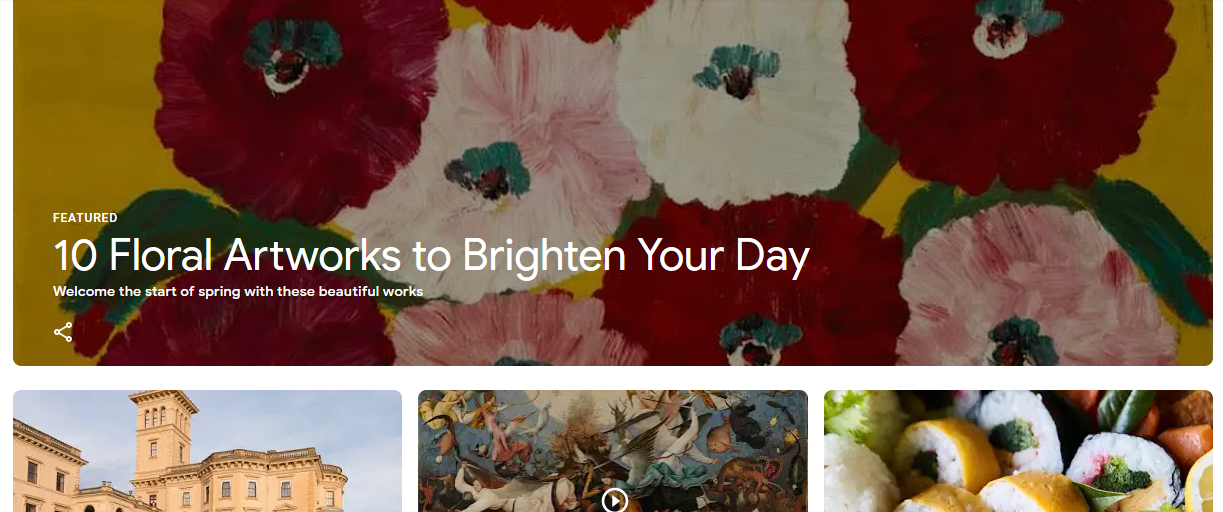
Task: Click the FEATURED label above the headline
Action: (x=85, y=218)
